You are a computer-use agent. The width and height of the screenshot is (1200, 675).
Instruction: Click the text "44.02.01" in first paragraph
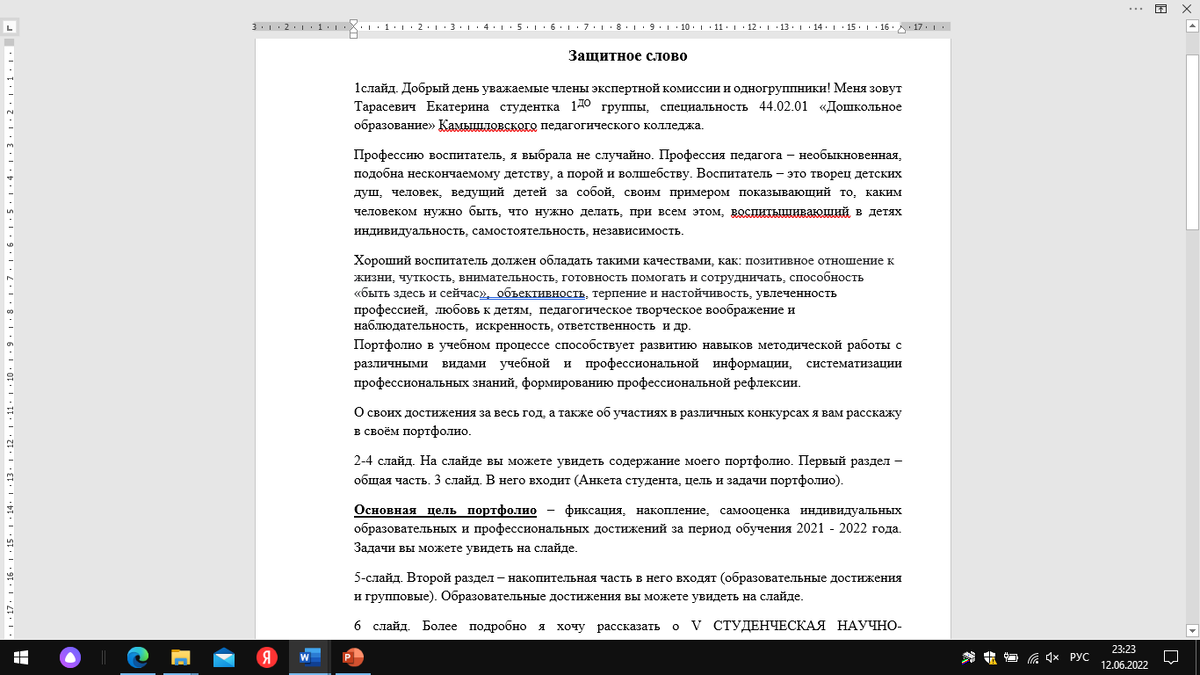coord(782,106)
